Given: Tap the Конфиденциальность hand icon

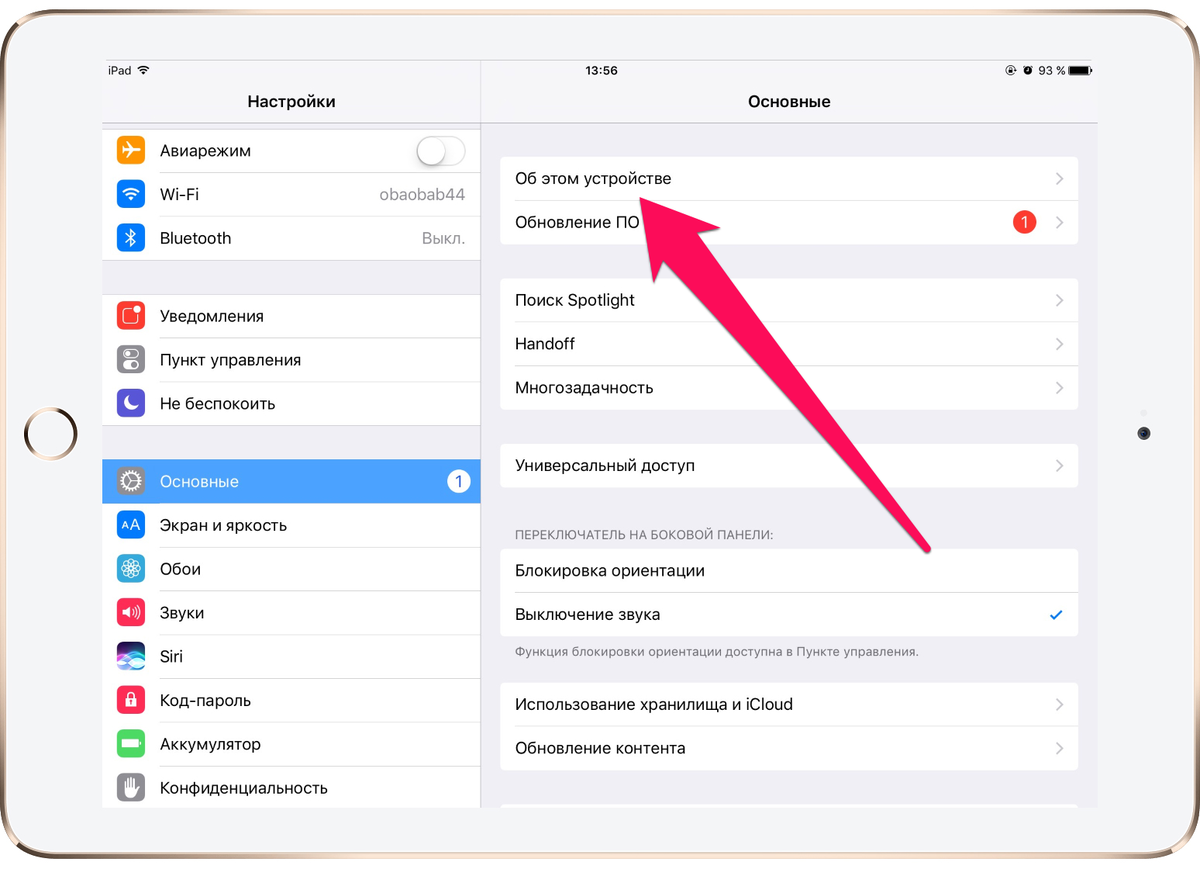Looking at the screenshot, I should click(x=131, y=788).
